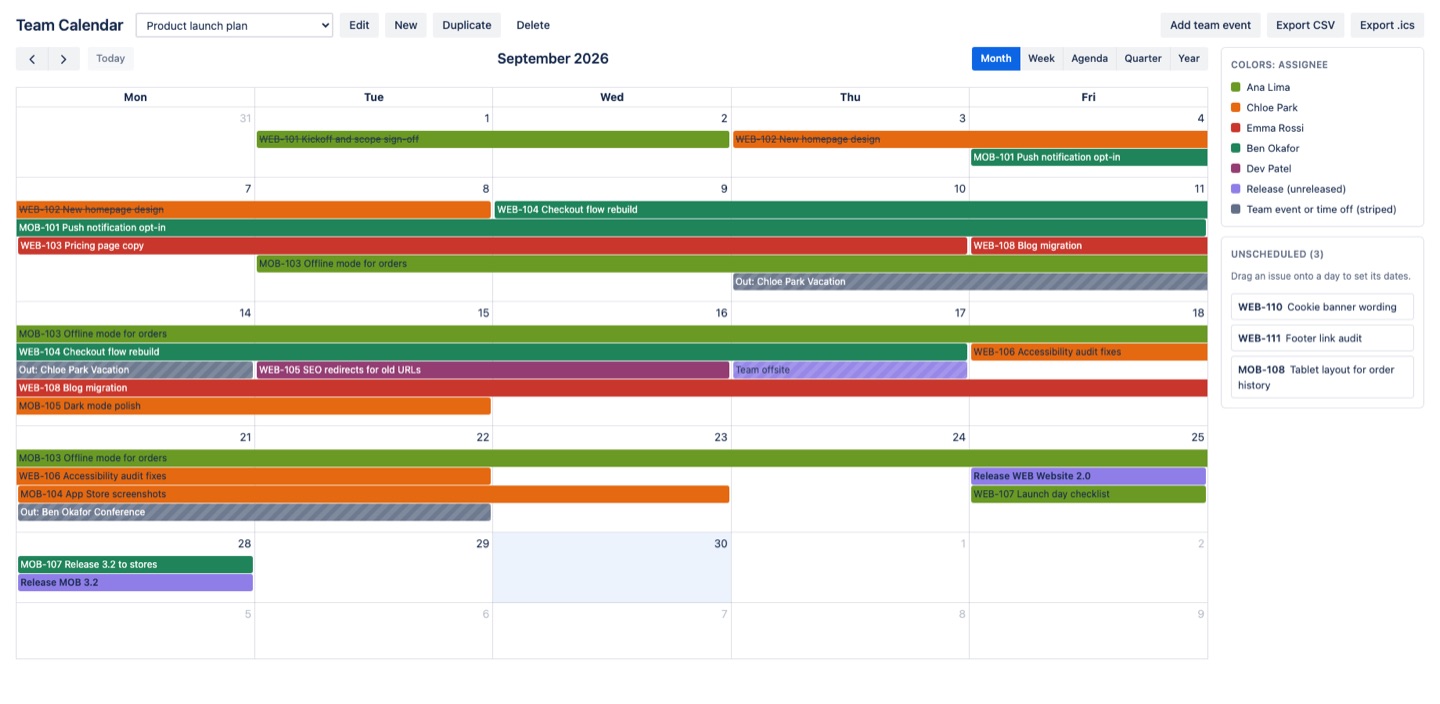The height and width of the screenshot is (704, 1440).
Task: Open the Product launch plan calendar dropdown
Action: [234, 25]
